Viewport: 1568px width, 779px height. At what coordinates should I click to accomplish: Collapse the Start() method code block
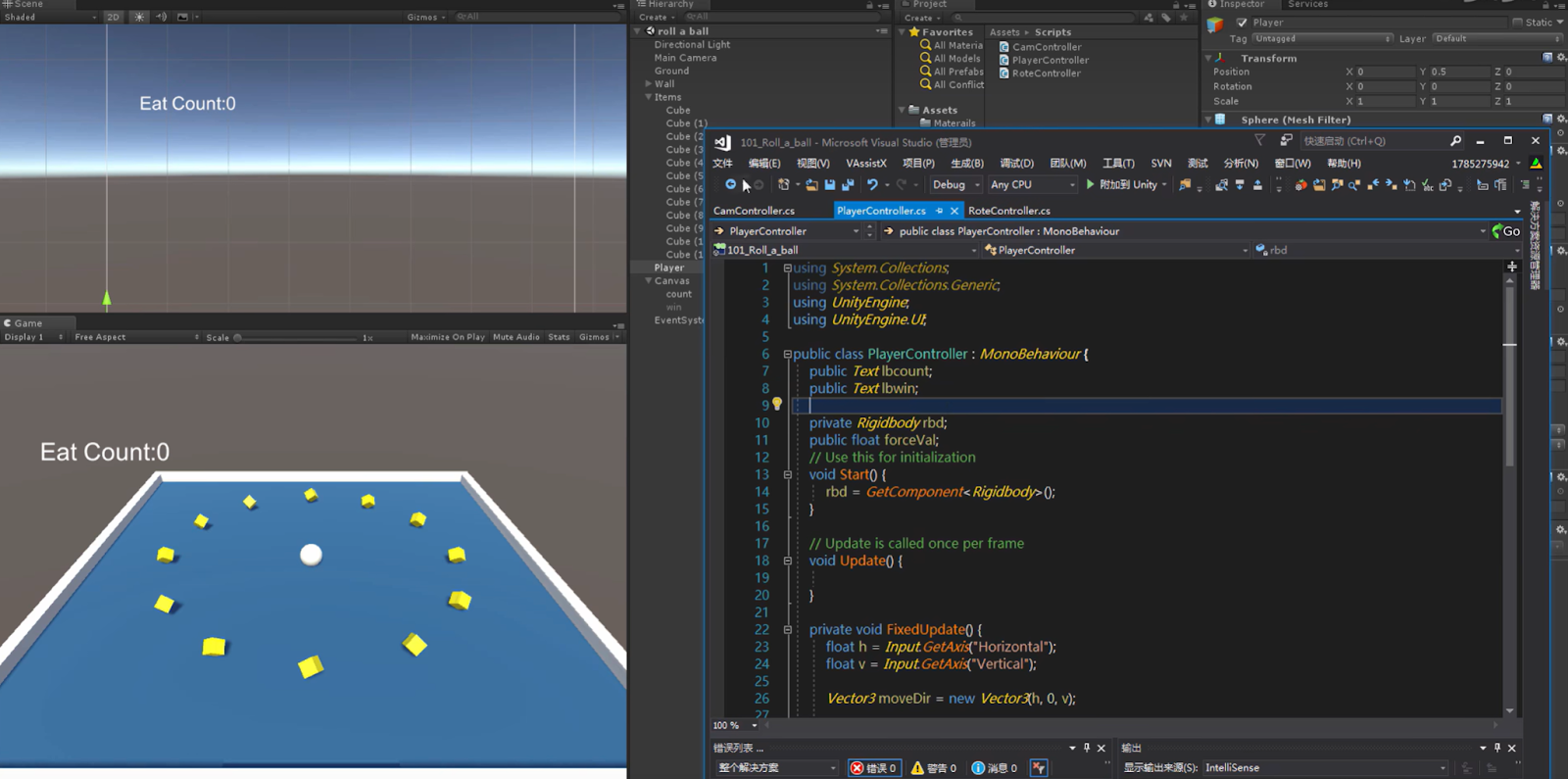[x=787, y=475]
